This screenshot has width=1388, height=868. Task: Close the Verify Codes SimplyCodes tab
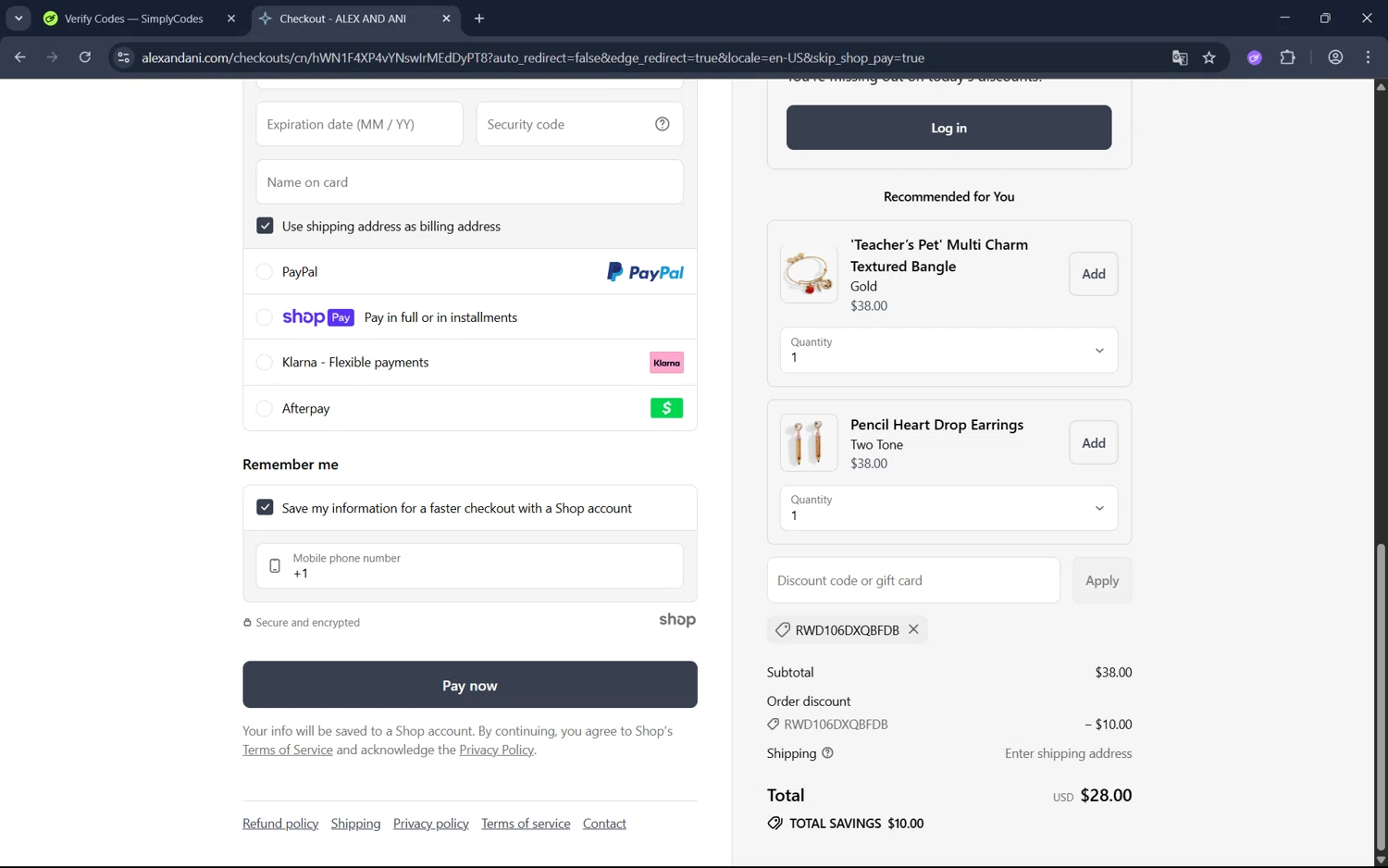click(231, 19)
